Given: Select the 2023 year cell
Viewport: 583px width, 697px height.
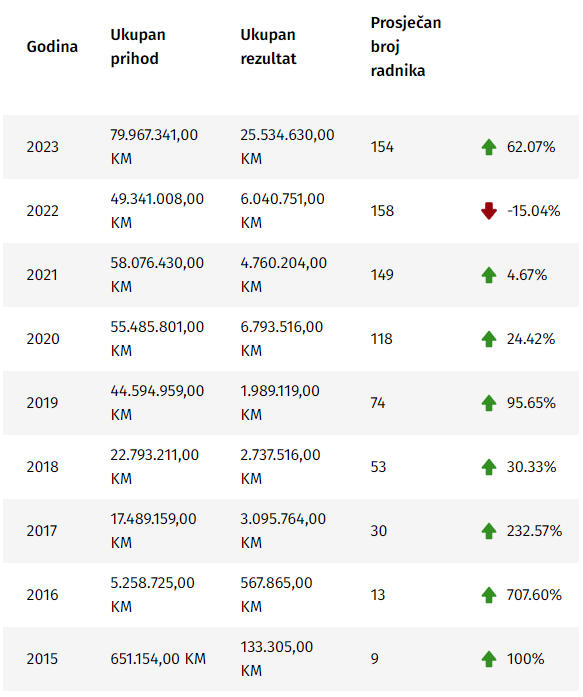Looking at the screenshot, I should pos(42,147).
